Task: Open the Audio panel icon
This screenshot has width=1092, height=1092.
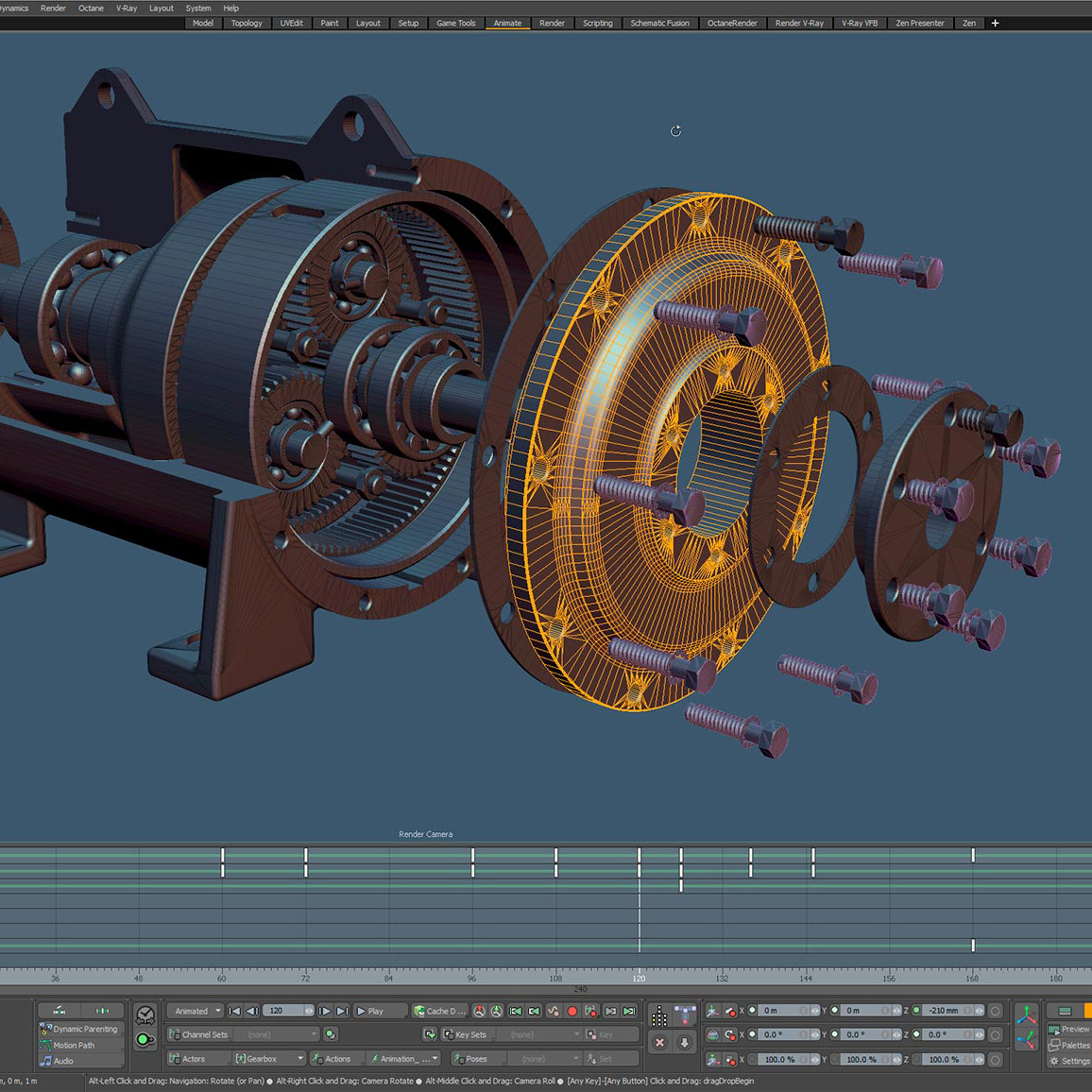Action: click(x=45, y=1061)
